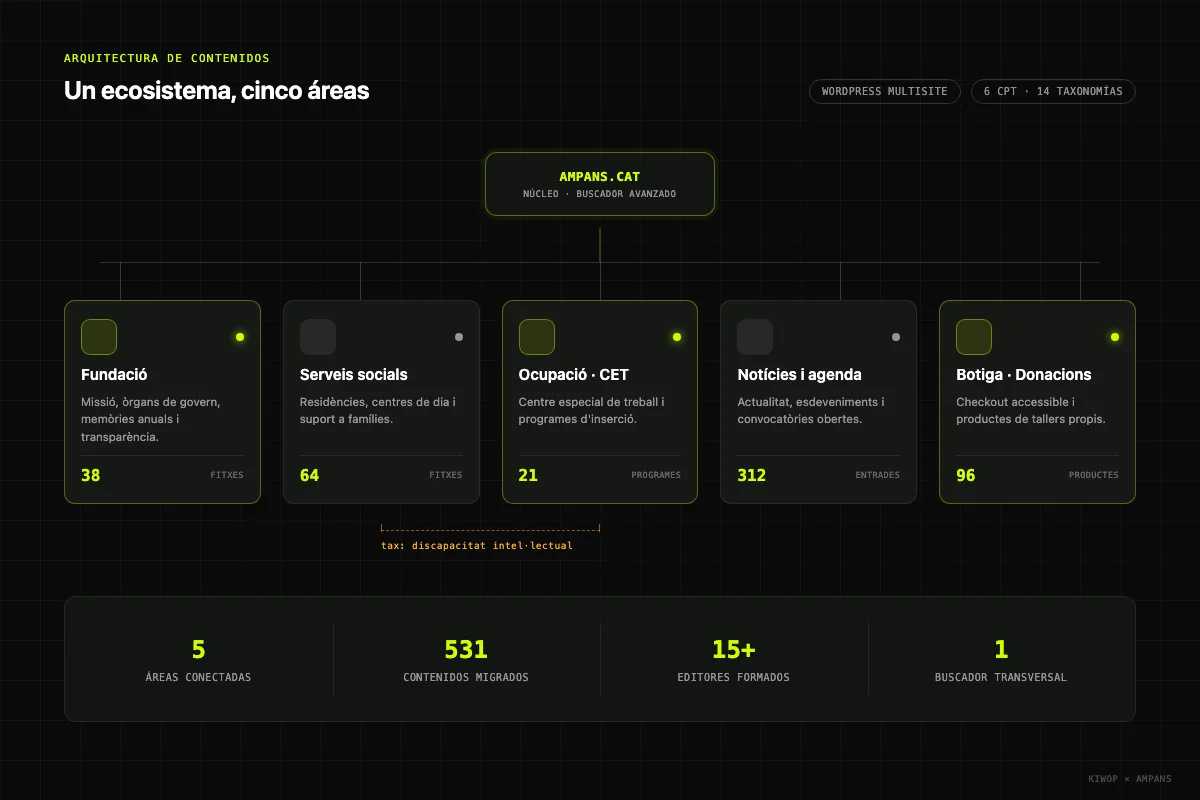Image resolution: width=1200 pixels, height=800 pixels.
Task: Click the PROGRAMES label
Action: (x=656, y=475)
